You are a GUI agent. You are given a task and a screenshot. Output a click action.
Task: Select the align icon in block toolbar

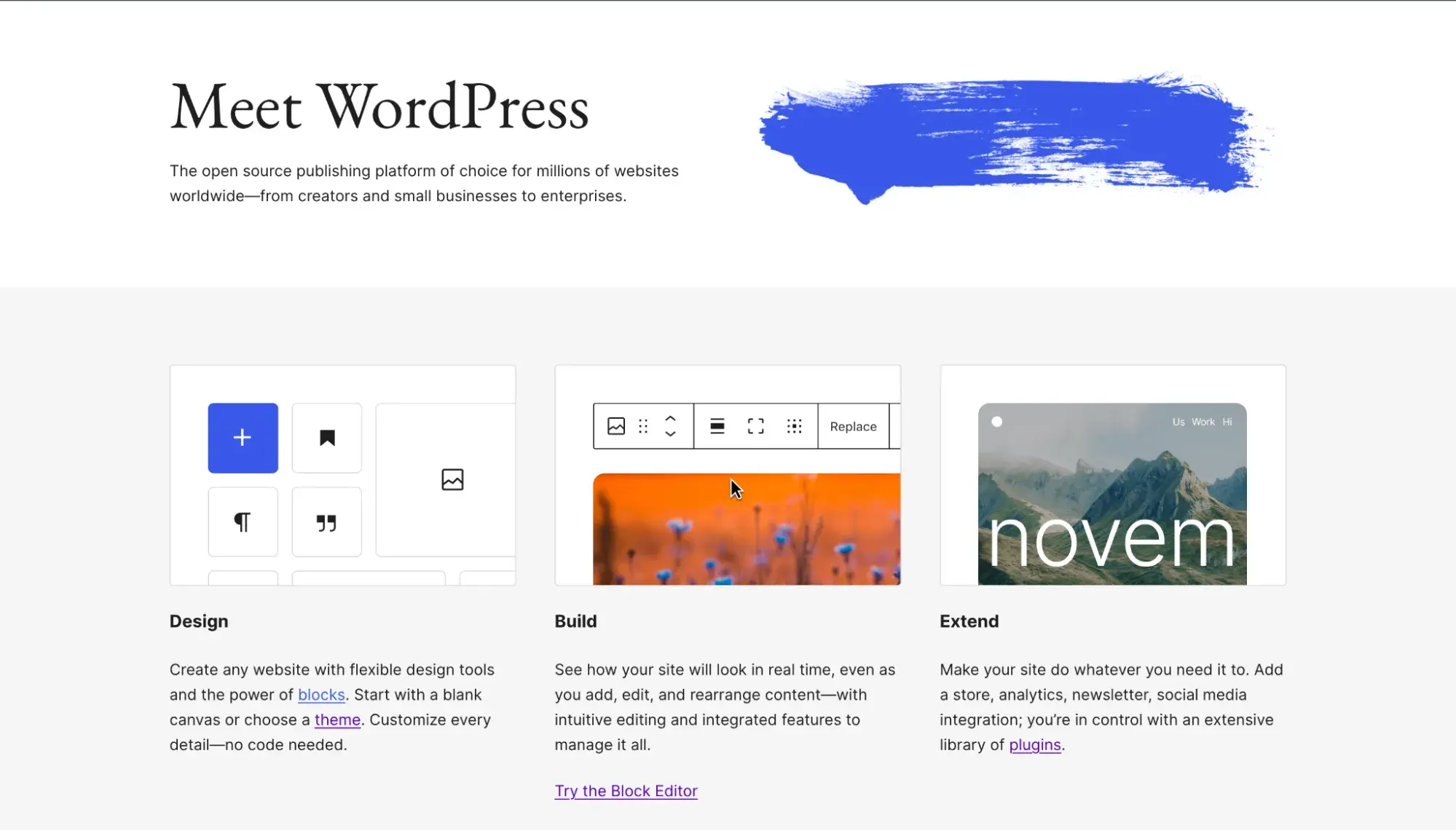tap(717, 426)
